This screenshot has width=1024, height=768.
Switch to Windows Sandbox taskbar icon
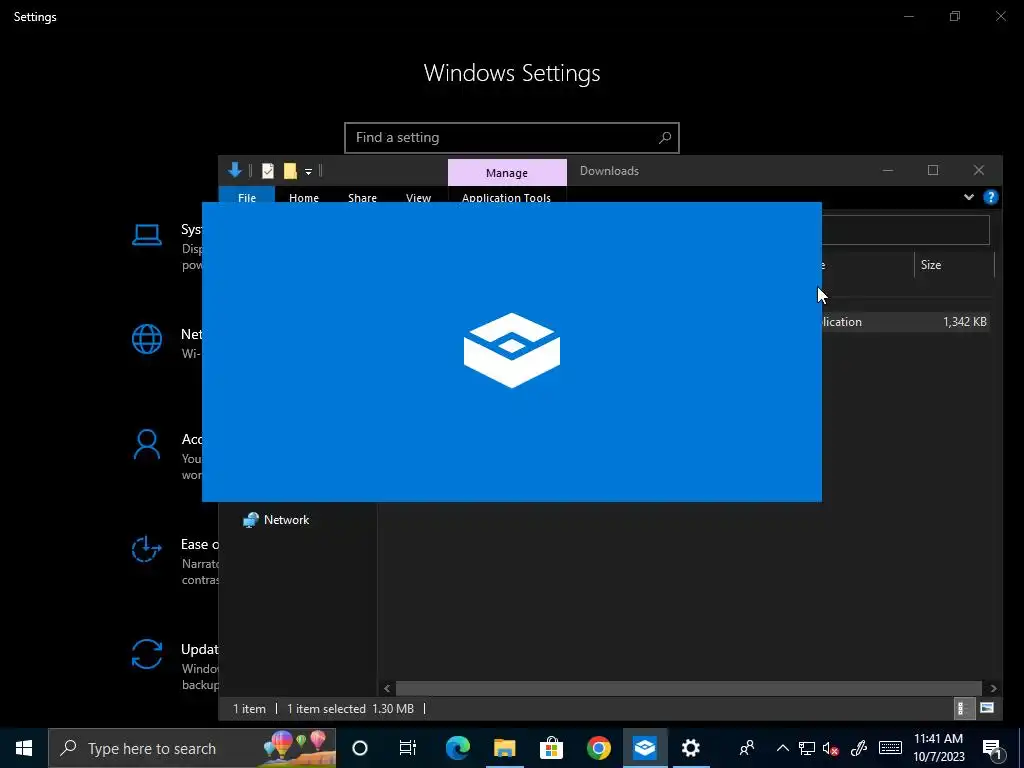(645, 748)
